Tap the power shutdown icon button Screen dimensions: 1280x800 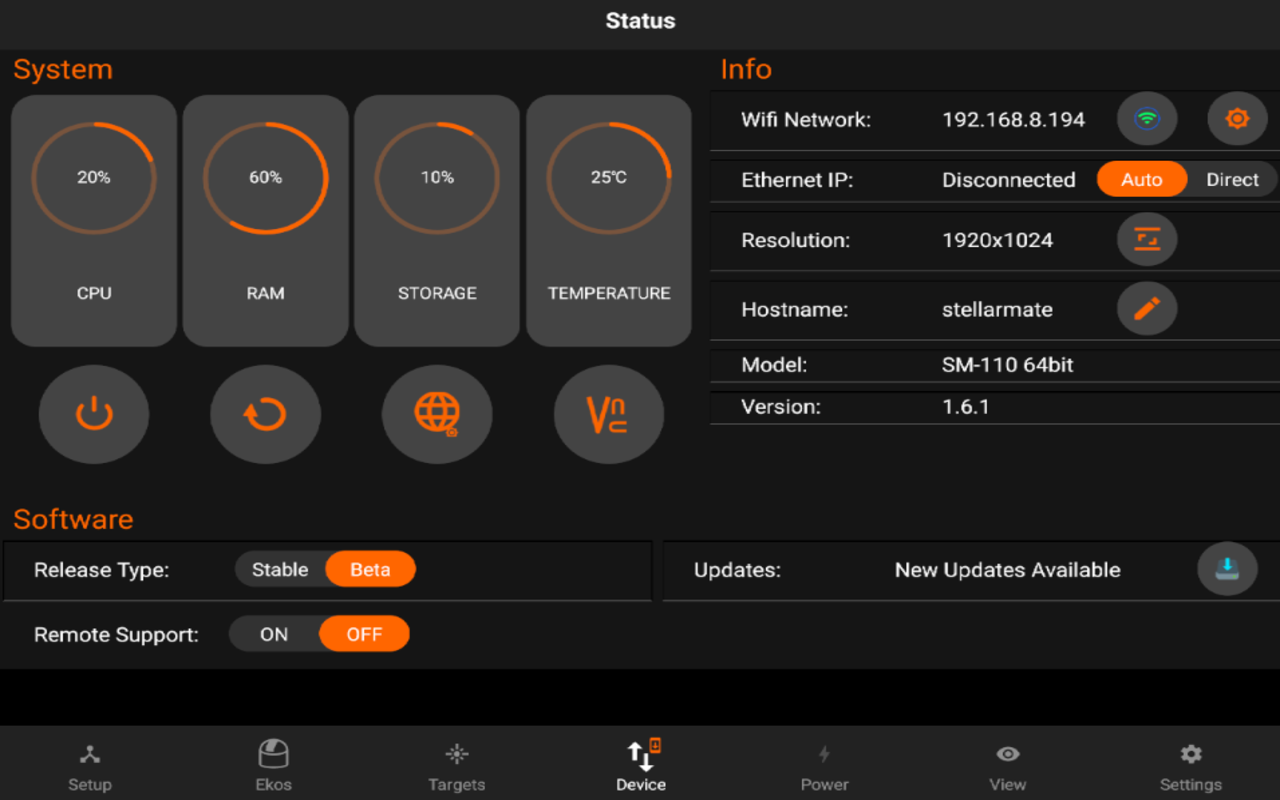[94, 414]
